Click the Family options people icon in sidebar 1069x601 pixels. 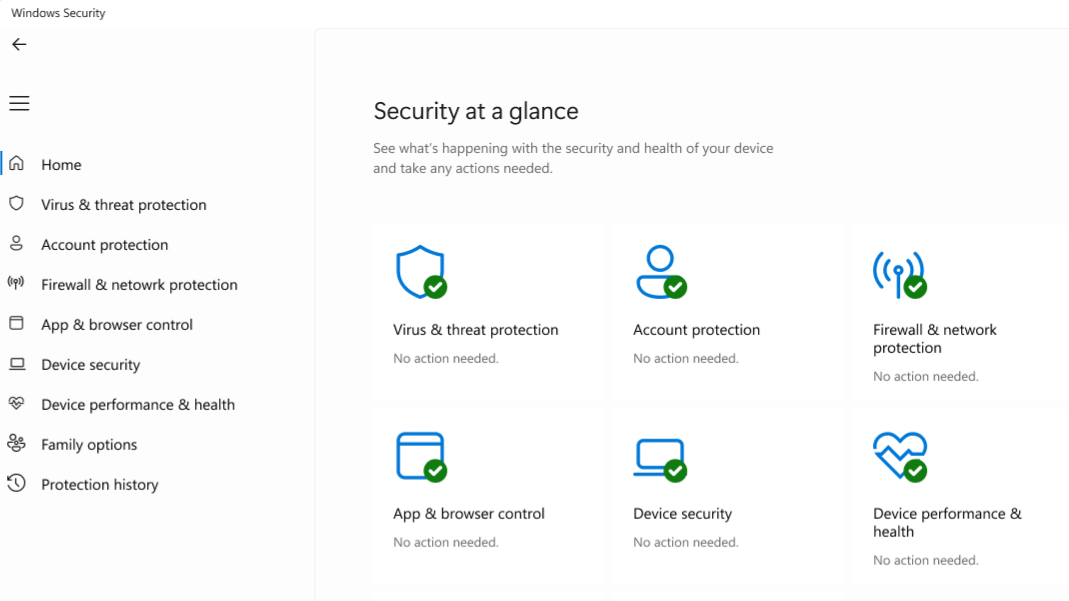(16, 443)
